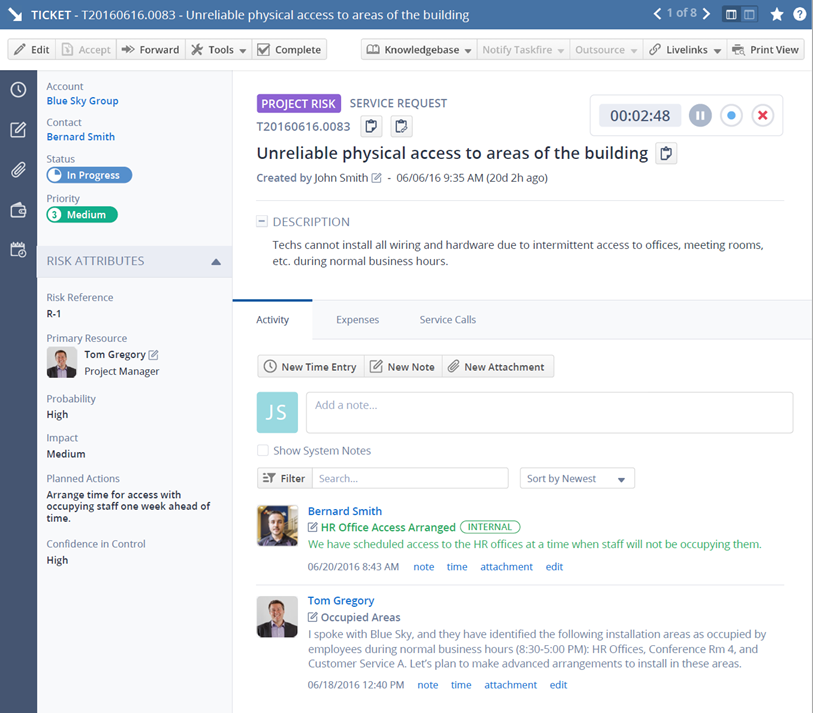This screenshot has height=713, width=813.
Task: Enable Show System Notes checkbox
Action: 263,450
